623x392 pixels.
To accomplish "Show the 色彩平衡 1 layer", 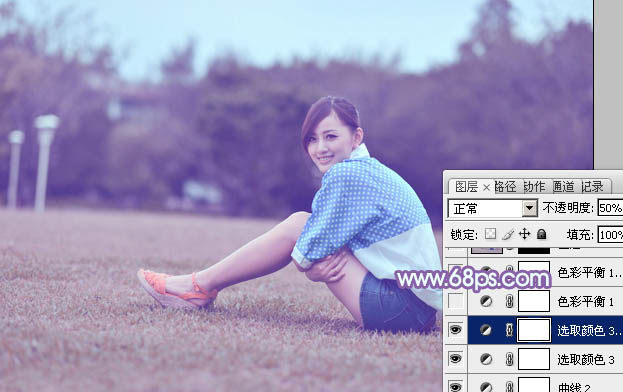I will (456, 301).
